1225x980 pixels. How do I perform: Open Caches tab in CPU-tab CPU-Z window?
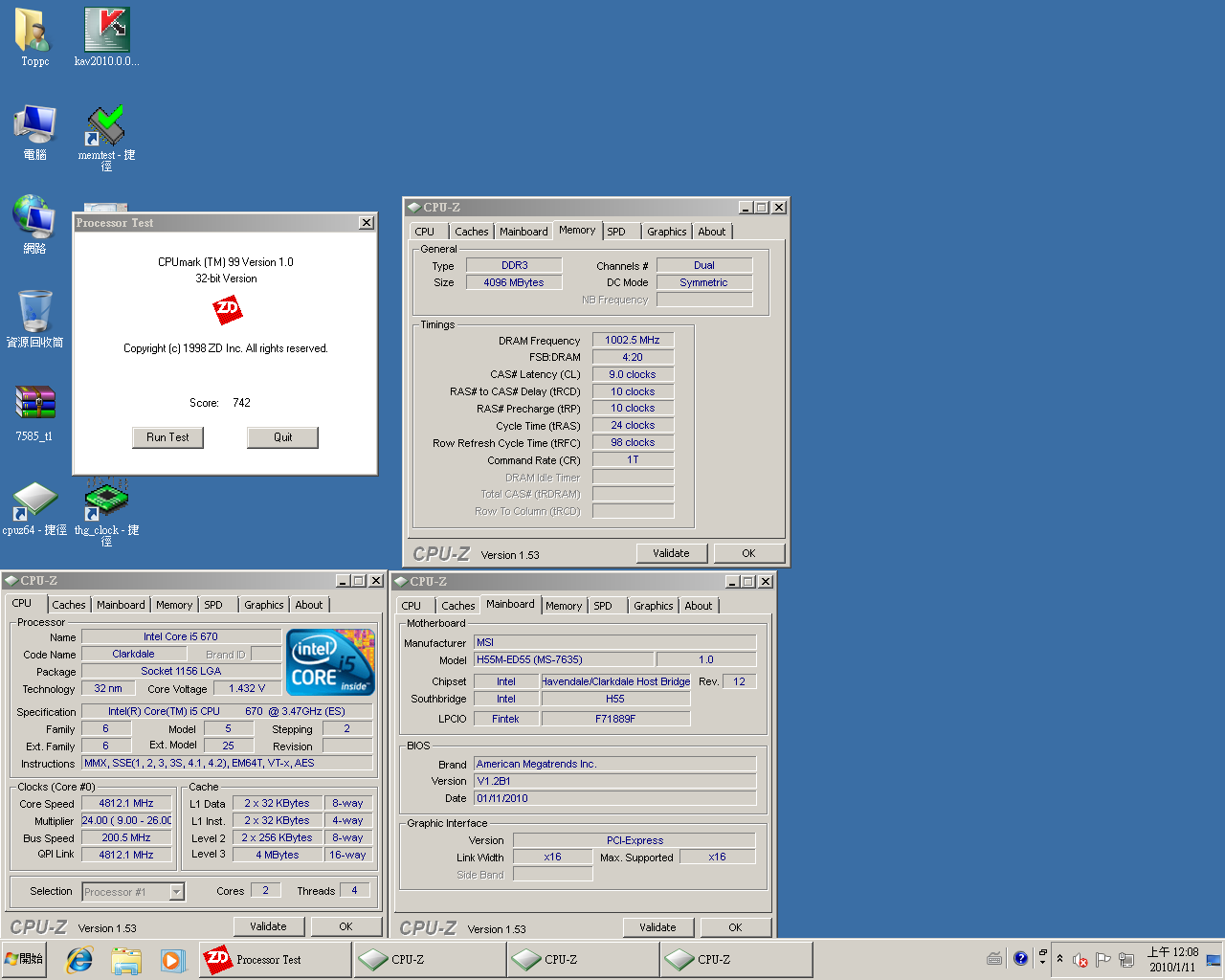pos(69,605)
